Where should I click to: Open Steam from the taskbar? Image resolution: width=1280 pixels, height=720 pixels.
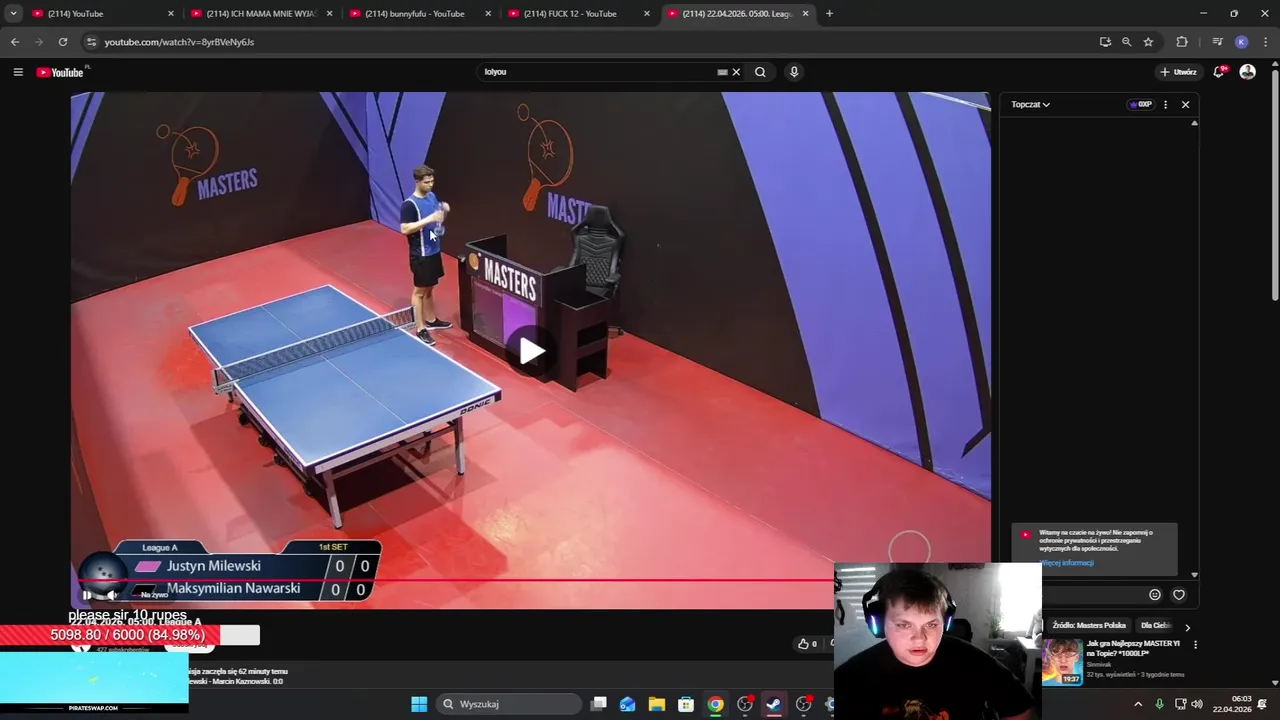click(773, 704)
